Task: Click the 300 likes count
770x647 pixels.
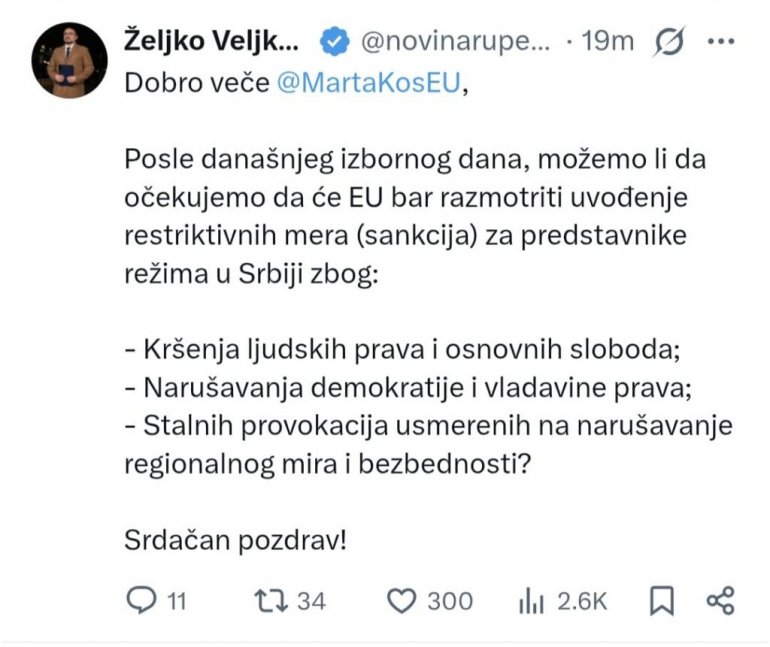Action: [x=450, y=600]
